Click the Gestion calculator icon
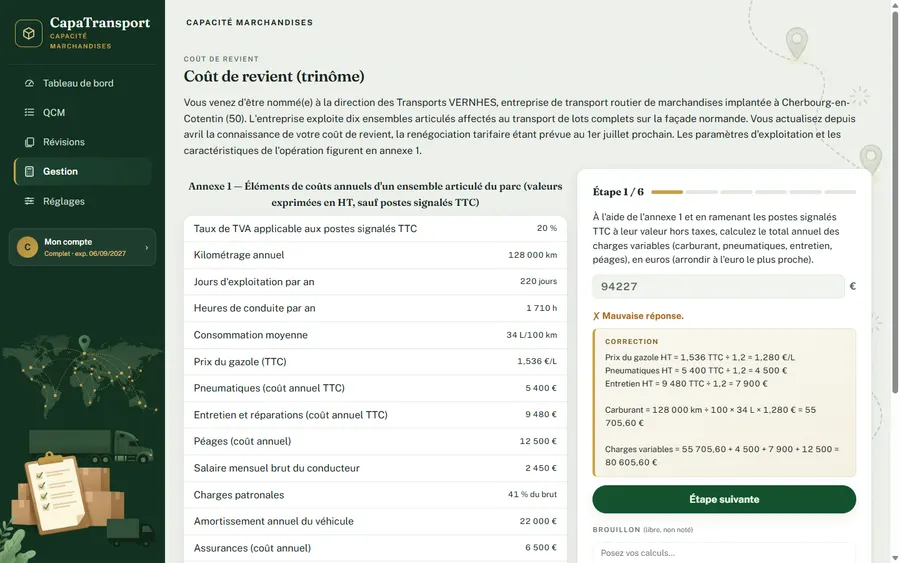The image size is (900, 563). tap(29, 171)
